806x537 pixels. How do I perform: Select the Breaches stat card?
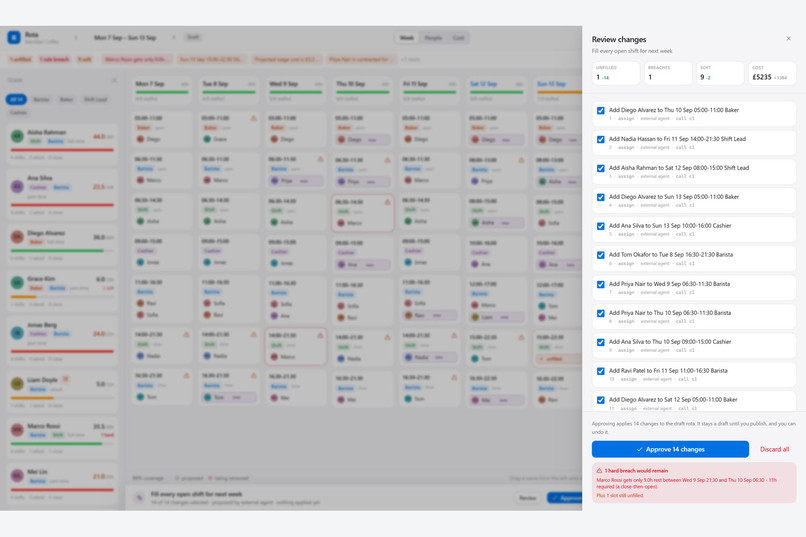pos(667,73)
